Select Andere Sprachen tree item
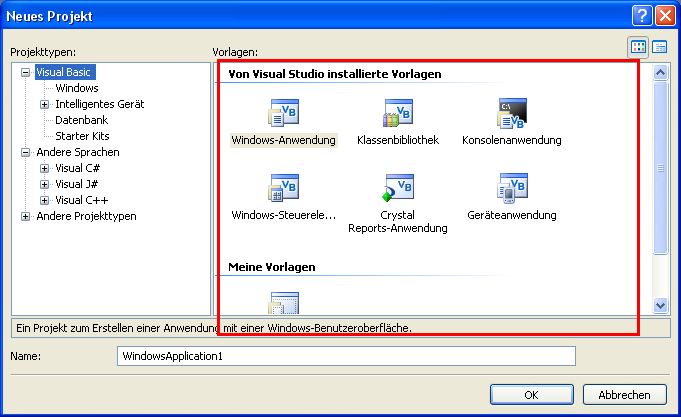This screenshot has height=417, width=681. point(78,152)
